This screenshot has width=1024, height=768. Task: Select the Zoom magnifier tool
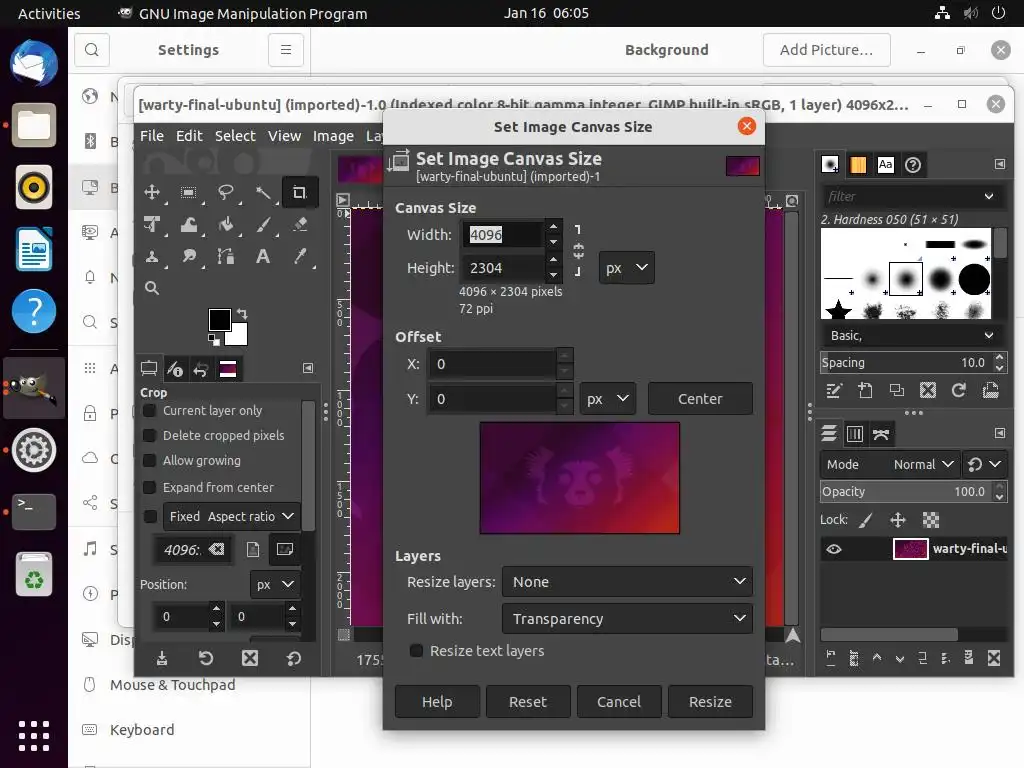point(152,288)
